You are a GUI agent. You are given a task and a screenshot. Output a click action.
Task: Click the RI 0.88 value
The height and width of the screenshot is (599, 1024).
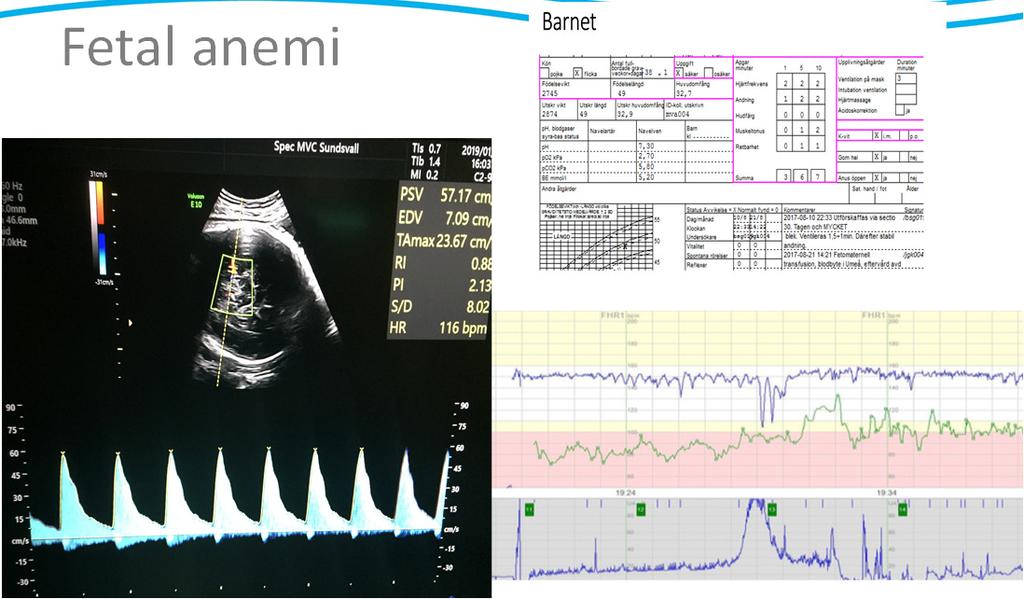click(442, 263)
